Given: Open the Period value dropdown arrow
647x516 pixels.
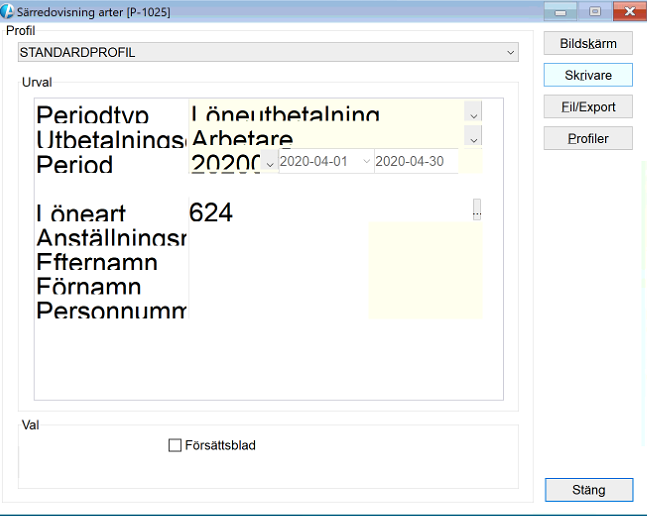Looking at the screenshot, I should [x=270, y=161].
